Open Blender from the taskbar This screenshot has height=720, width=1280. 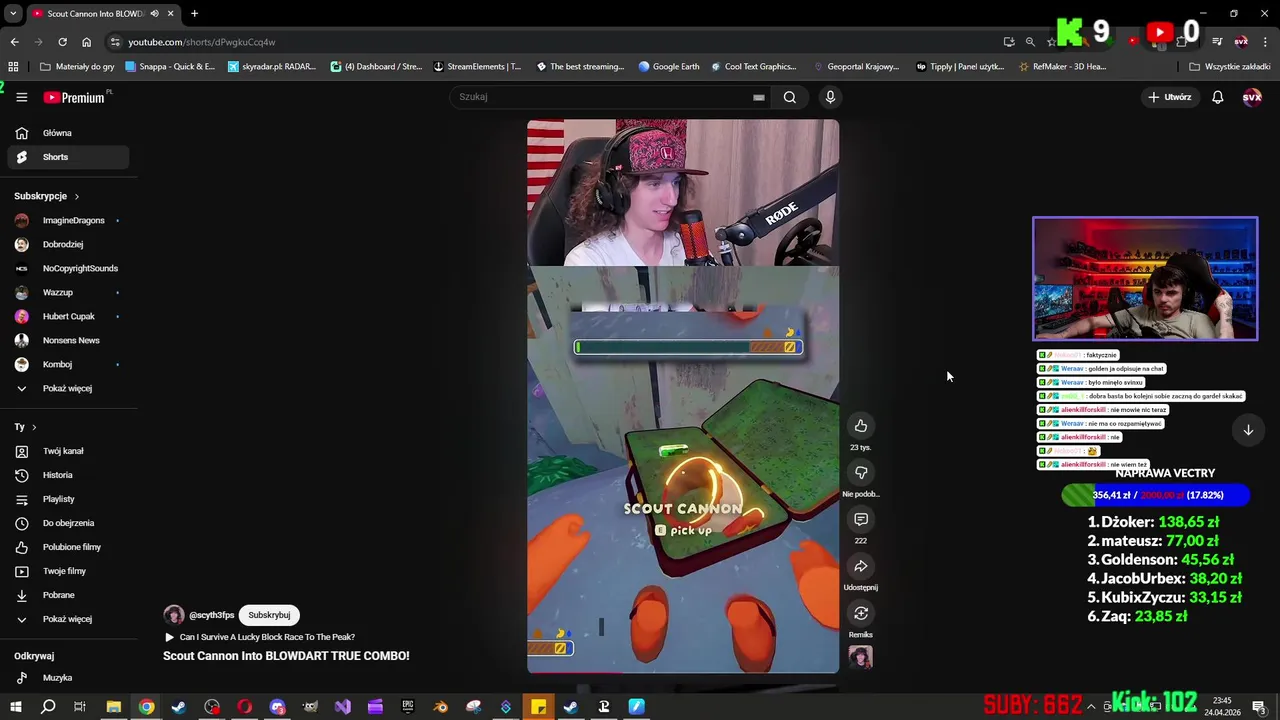pyautogui.click(x=440, y=707)
